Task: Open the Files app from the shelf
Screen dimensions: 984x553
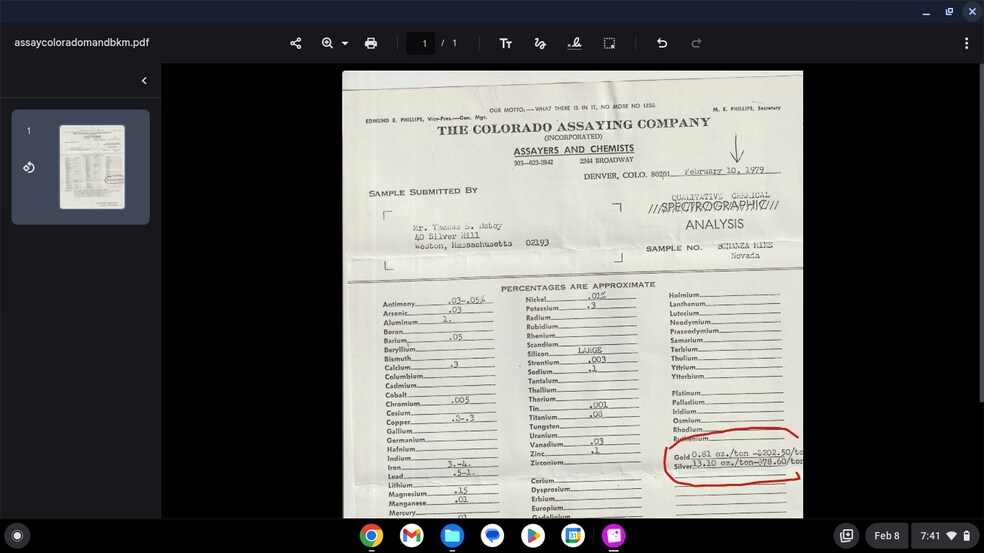Action: point(452,535)
